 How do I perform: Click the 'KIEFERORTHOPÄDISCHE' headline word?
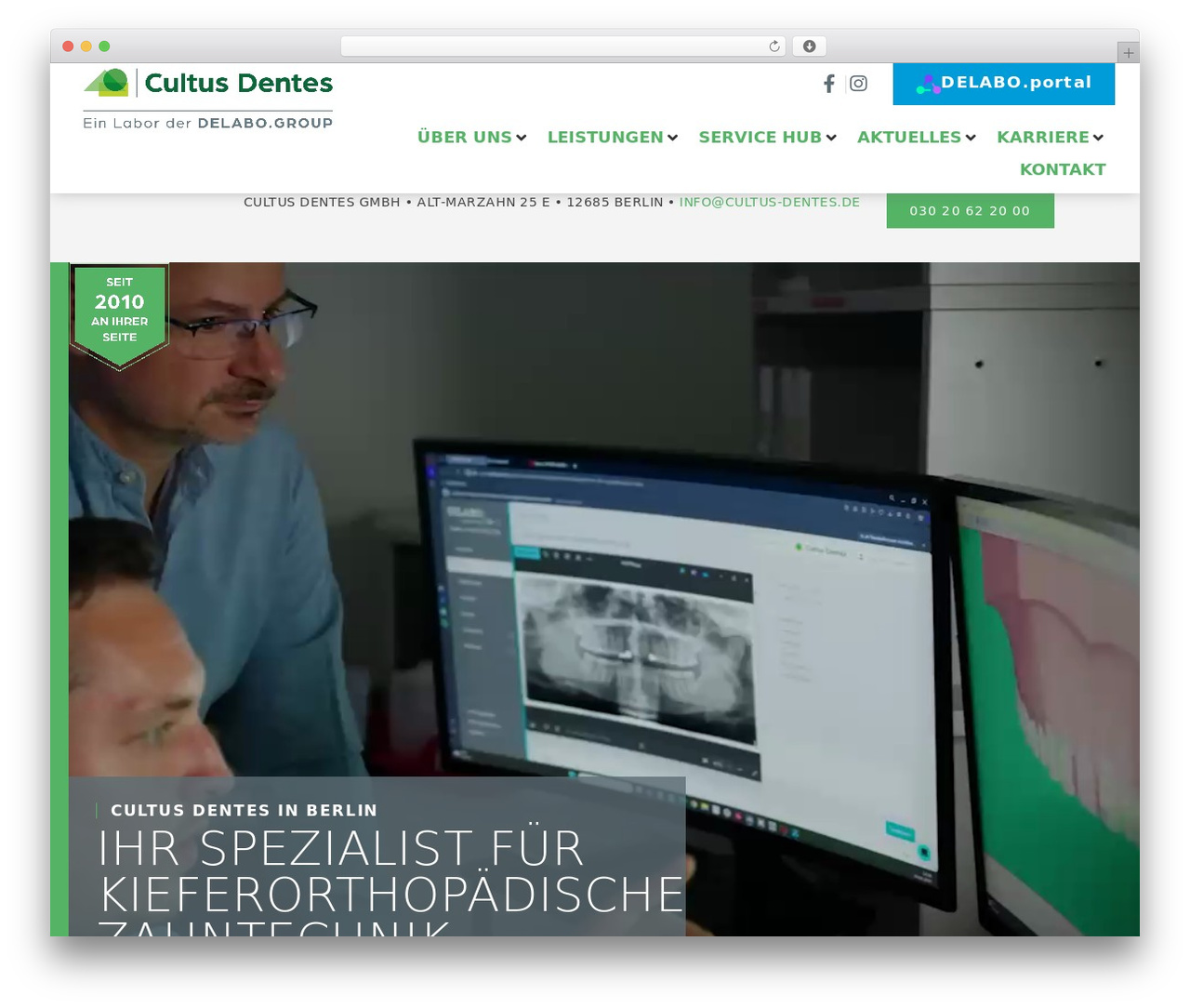click(391, 895)
